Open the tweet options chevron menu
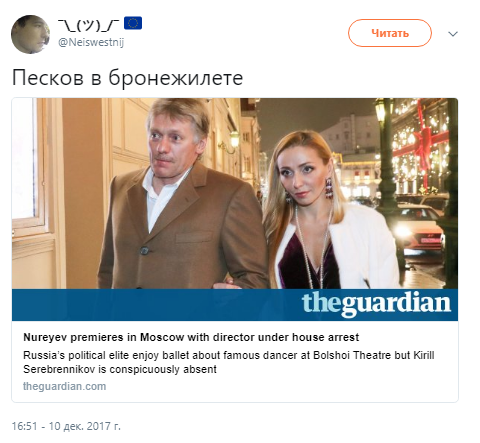Viewport: 480px width, 443px height. (453, 34)
